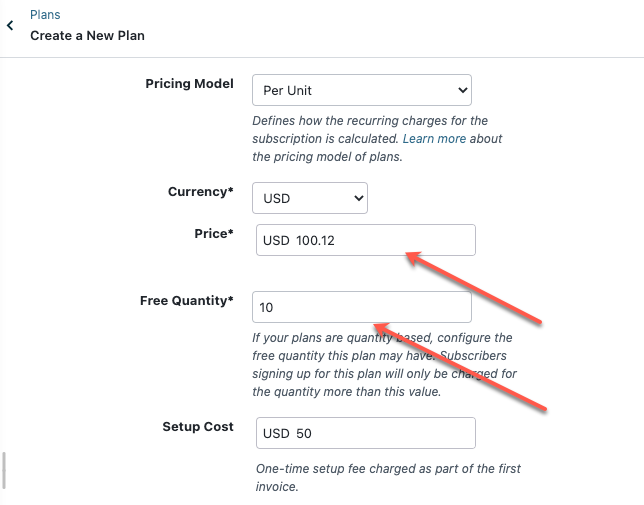Open the Plans breadcrumb link
This screenshot has height=505, width=644.
(x=45, y=15)
